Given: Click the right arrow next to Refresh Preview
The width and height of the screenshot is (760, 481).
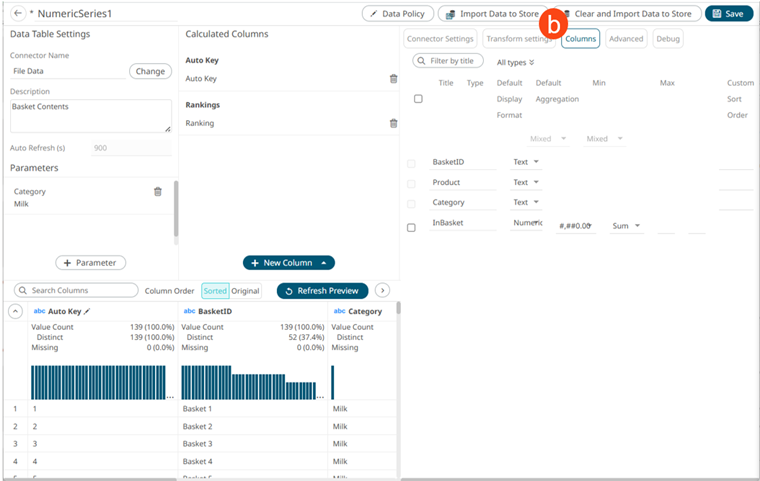Looking at the screenshot, I should 382,291.
